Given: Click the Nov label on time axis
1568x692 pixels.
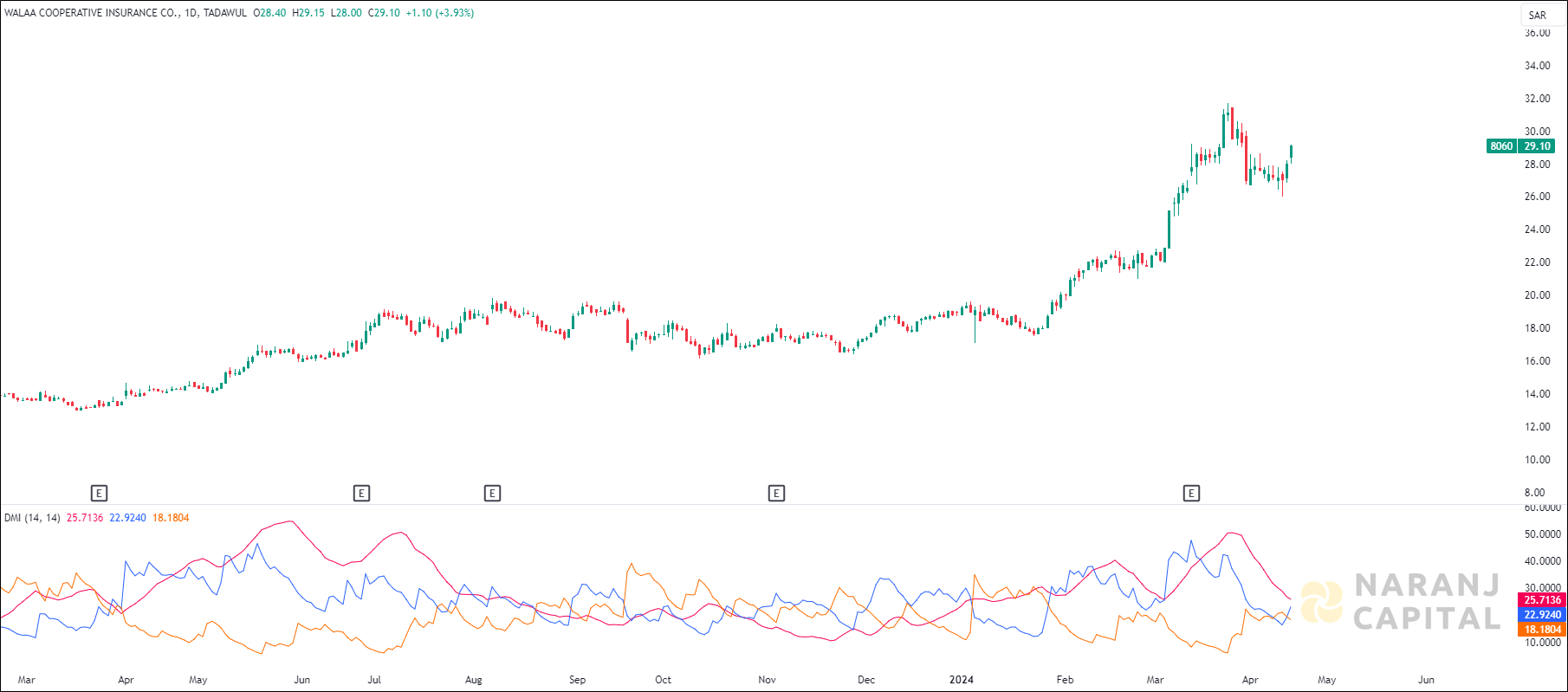Looking at the screenshot, I should pyautogui.click(x=767, y=680).
